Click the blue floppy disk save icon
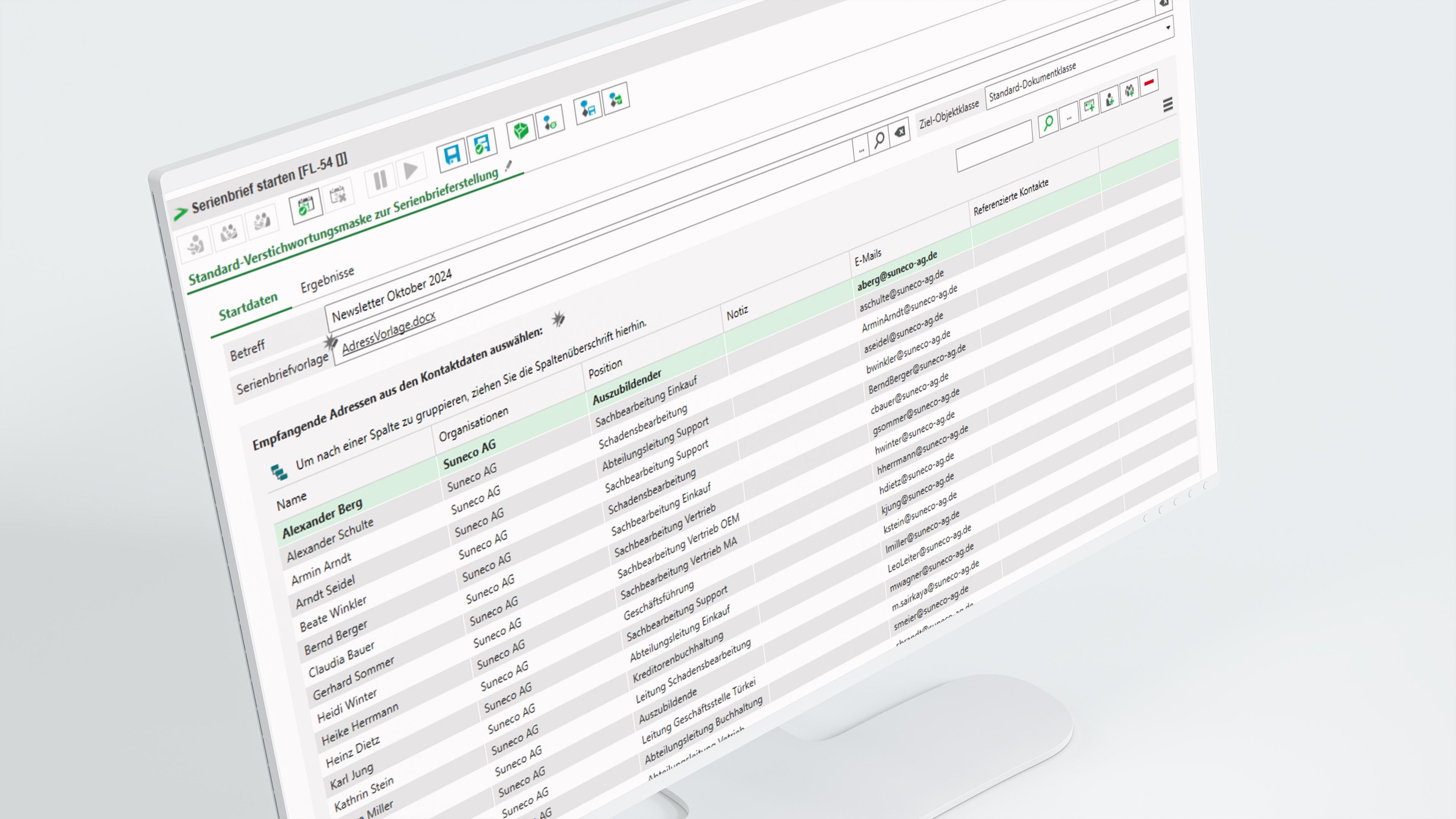 tap(452, 154)
